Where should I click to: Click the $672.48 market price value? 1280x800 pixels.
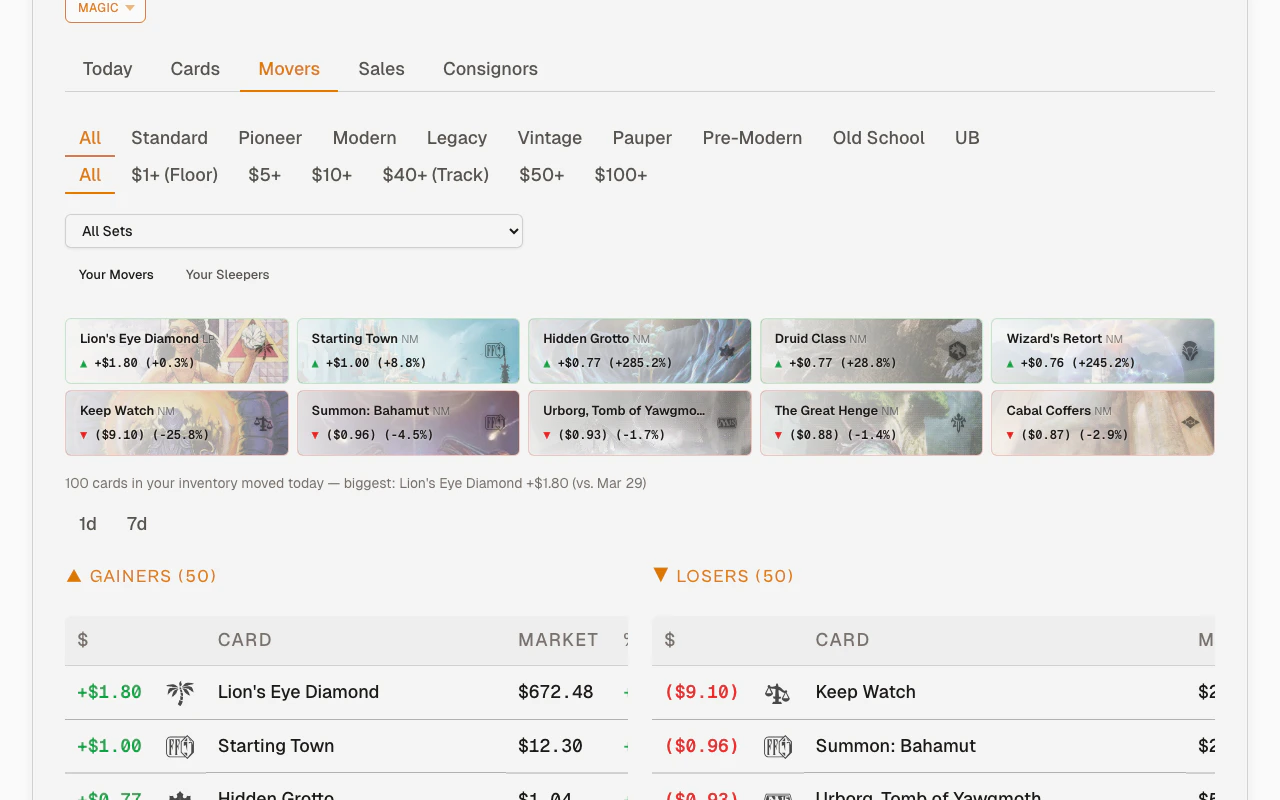click(x=556, y=692)
